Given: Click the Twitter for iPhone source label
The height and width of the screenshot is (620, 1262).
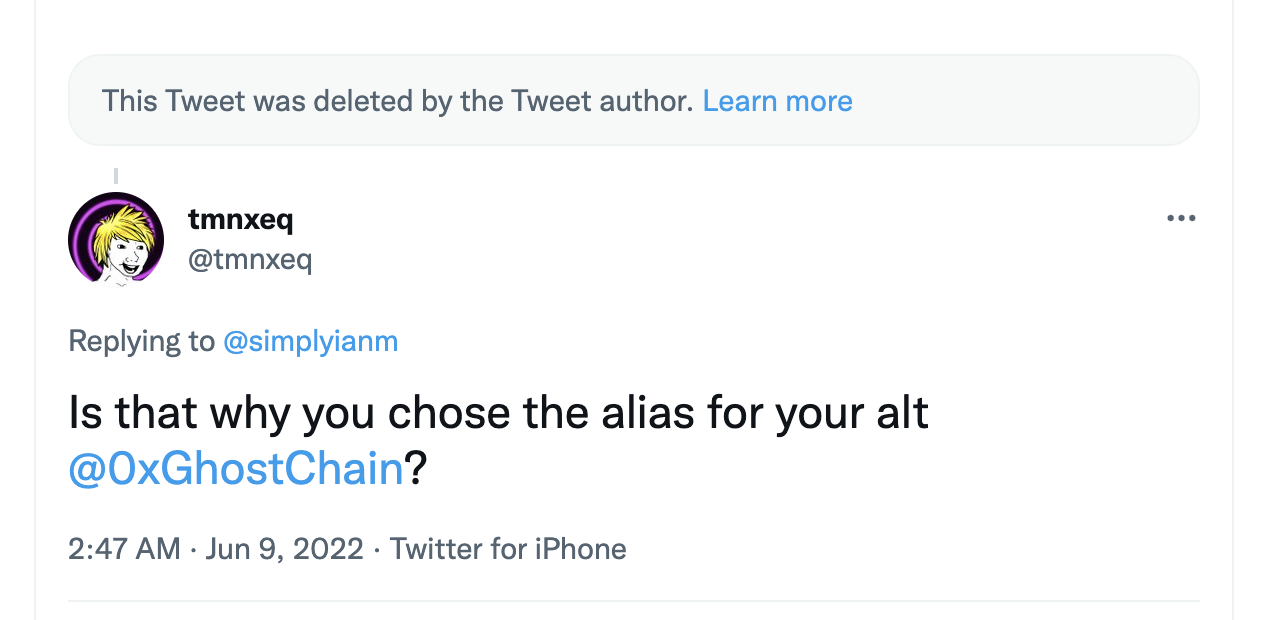Looking at the screenshot, I should pos(508,549).
